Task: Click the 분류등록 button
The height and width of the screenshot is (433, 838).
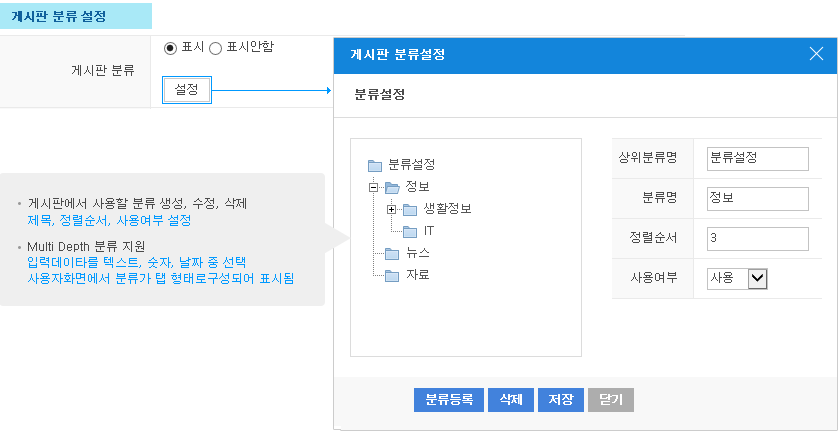Action: pos(449,400)
